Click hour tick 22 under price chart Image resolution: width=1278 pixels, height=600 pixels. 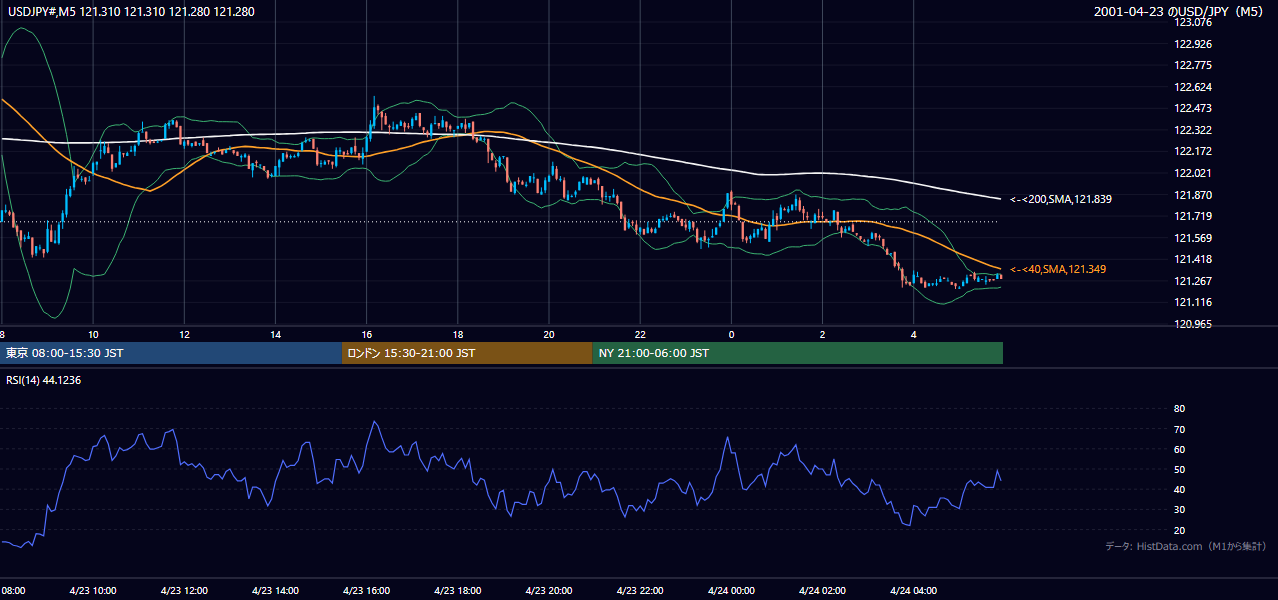click(640, 333)
